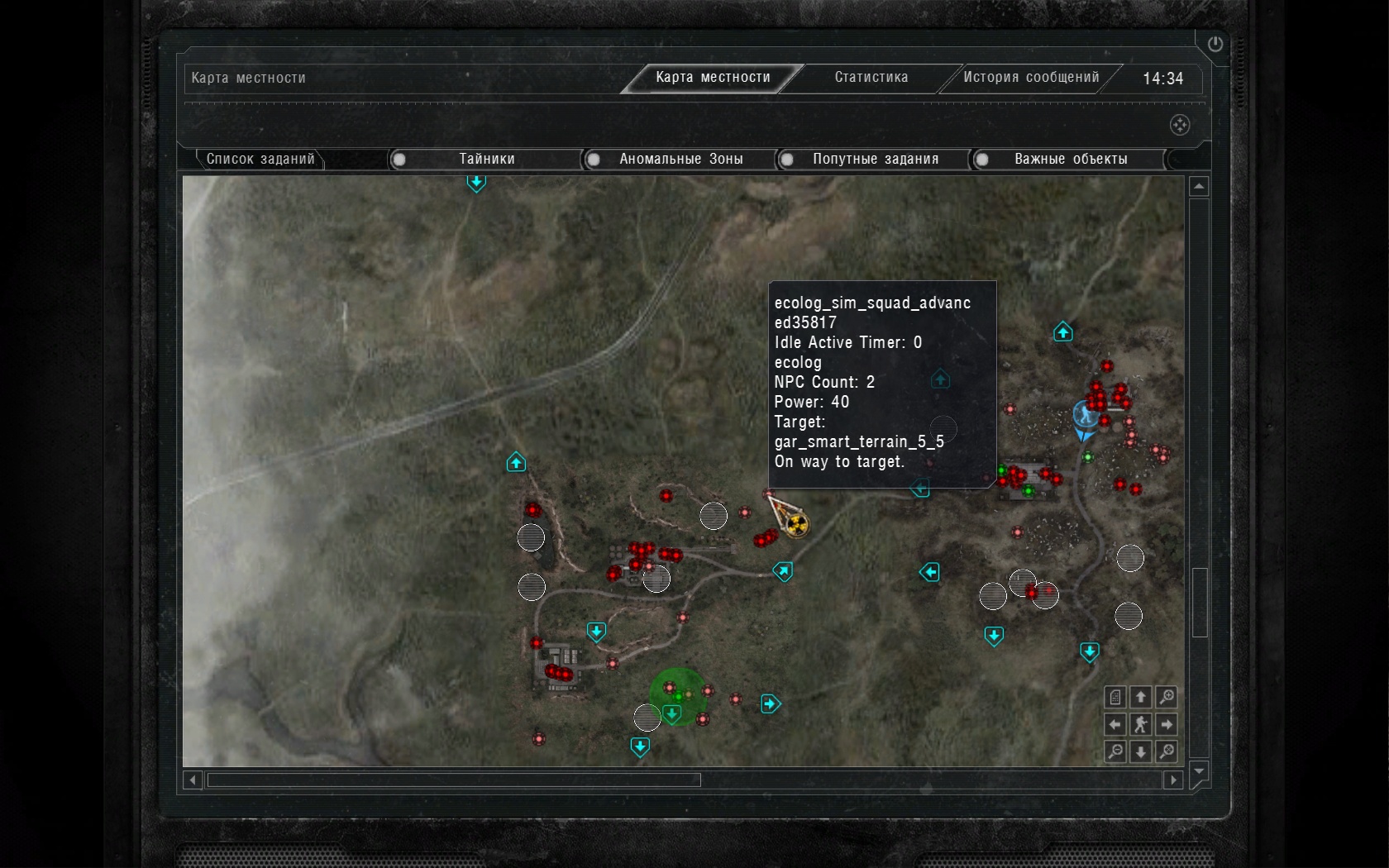Click the cyan diagonal-arrow marker below the radiation icon
The width and height of the screenshot is (1389, 868).
tap(783, 571)
